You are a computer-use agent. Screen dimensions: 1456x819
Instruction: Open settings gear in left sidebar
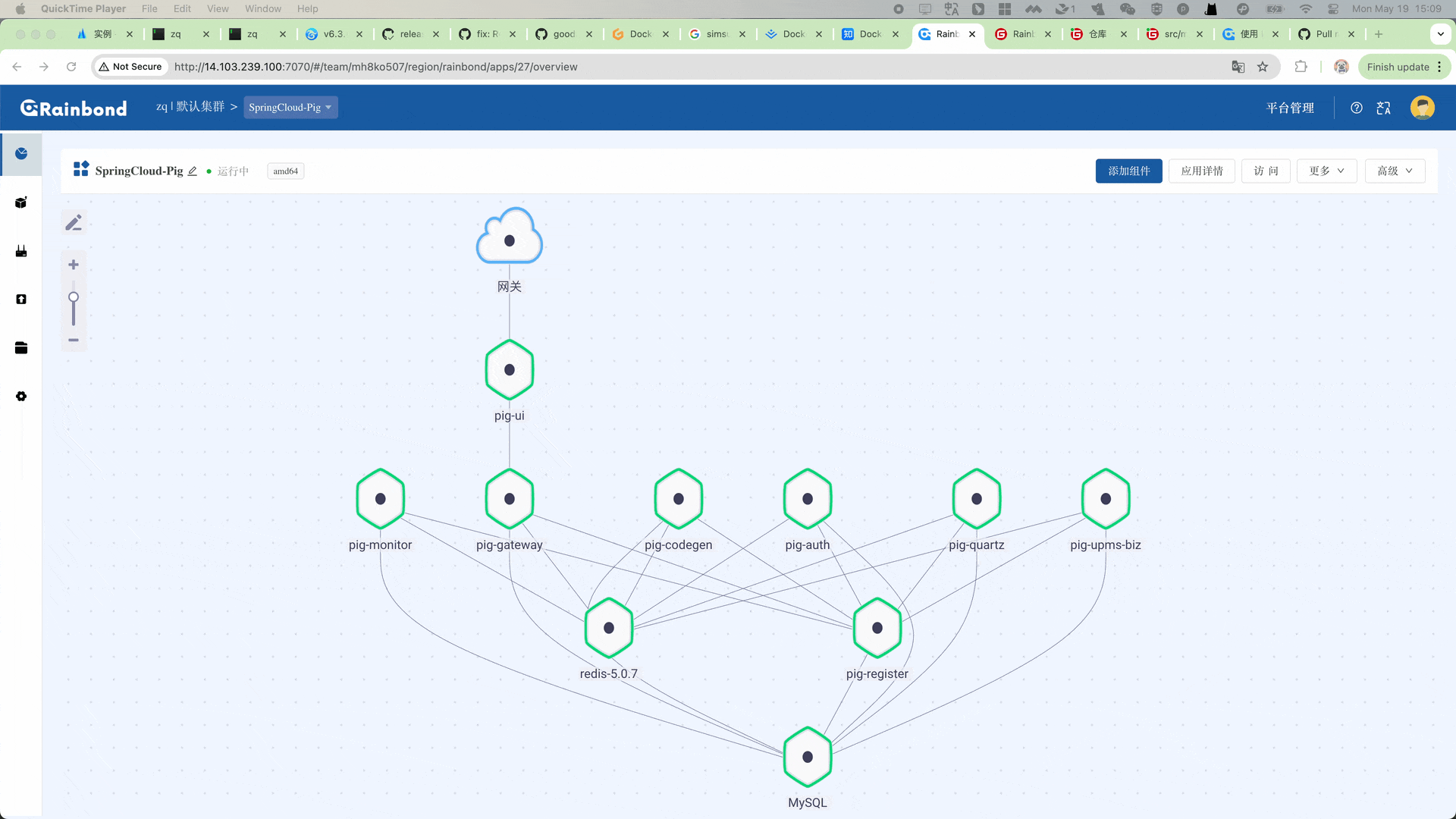[21, 397]
